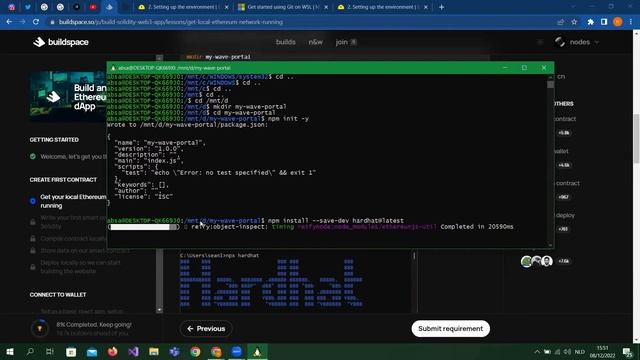Open the 'Welcome, let's get you' lesson
This screenshot has width=640, height=360.
(69, 157)
